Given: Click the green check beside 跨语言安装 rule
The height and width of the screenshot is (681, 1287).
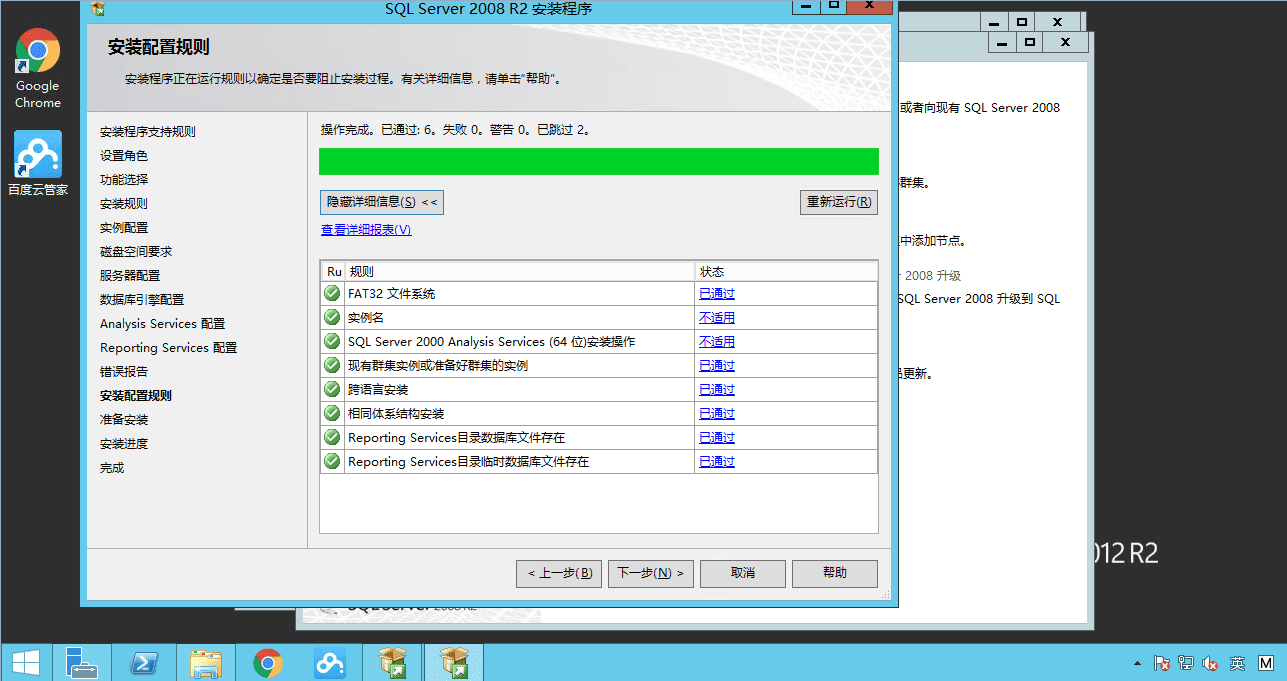Looking at the screenshot, I should click(x=331, y=389).
